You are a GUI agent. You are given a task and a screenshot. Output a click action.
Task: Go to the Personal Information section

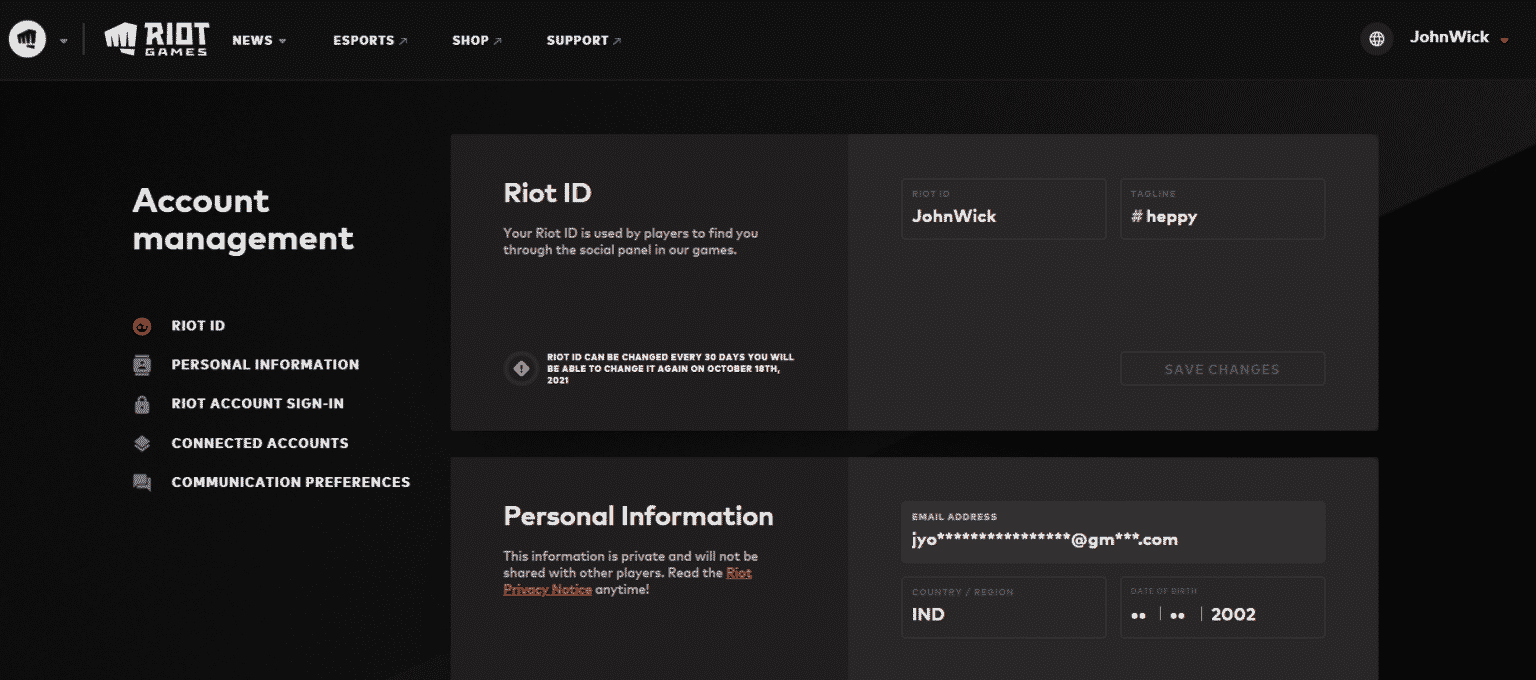(265, 365)
